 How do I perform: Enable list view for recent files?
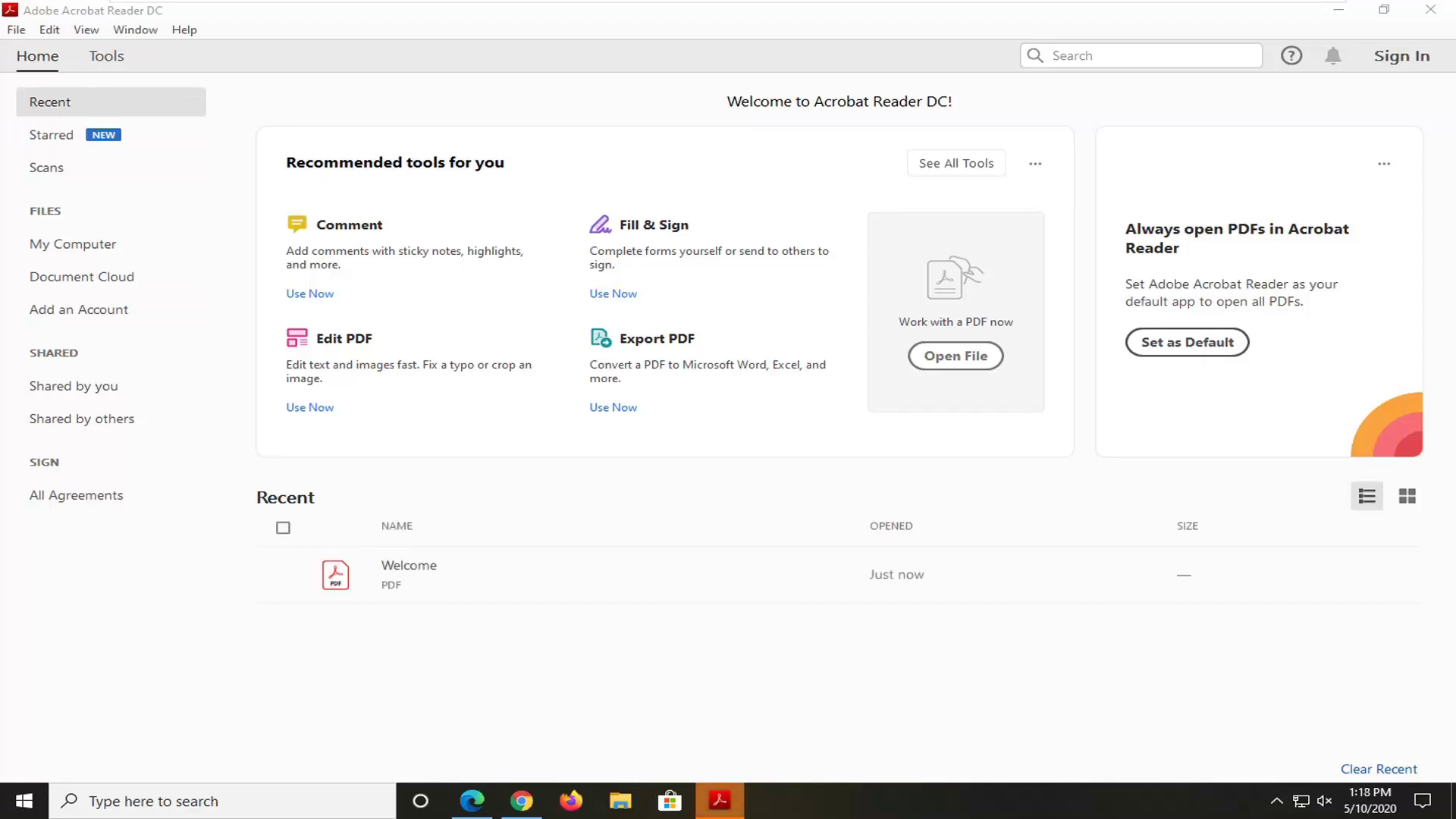pos(1367,495)
